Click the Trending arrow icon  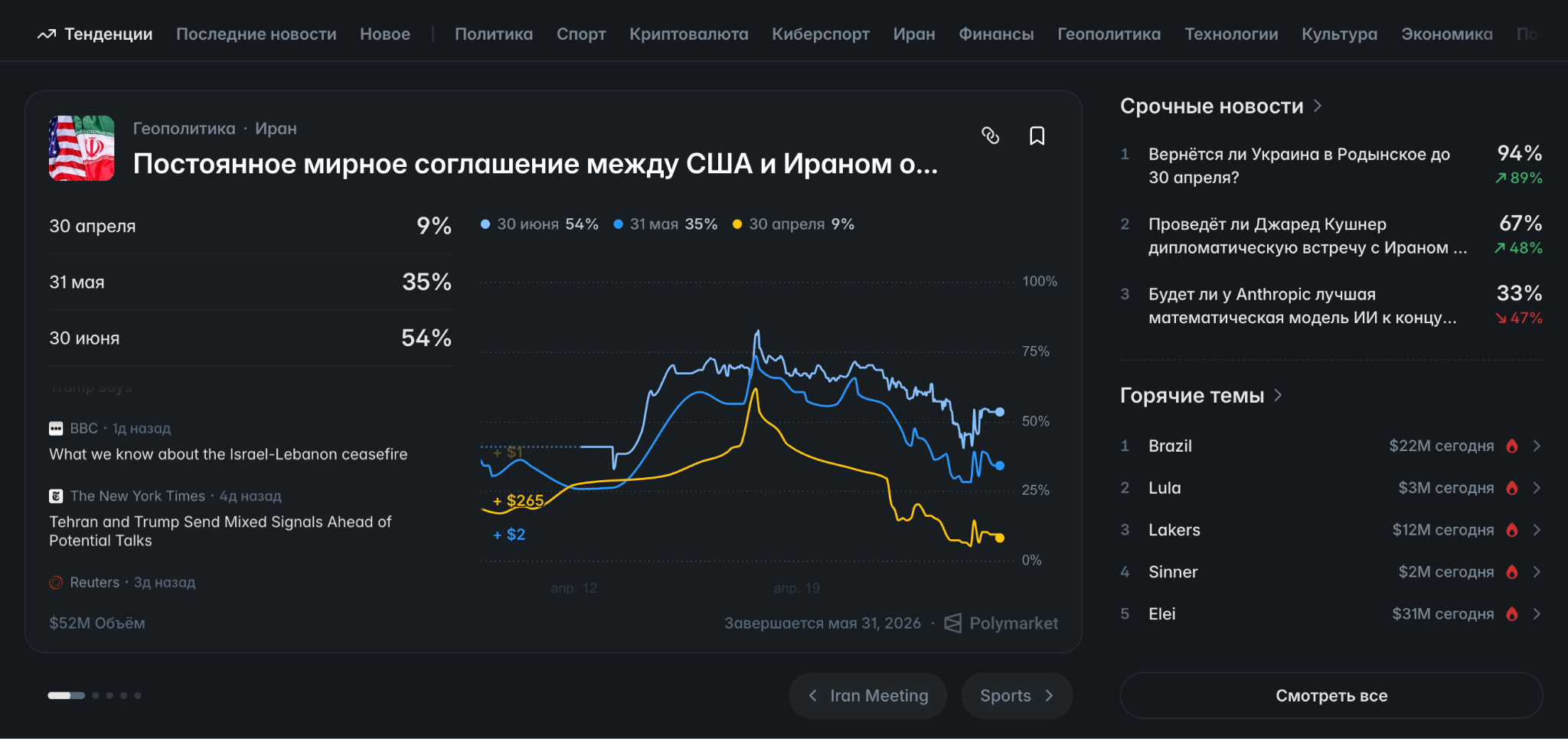pos(47,34)
